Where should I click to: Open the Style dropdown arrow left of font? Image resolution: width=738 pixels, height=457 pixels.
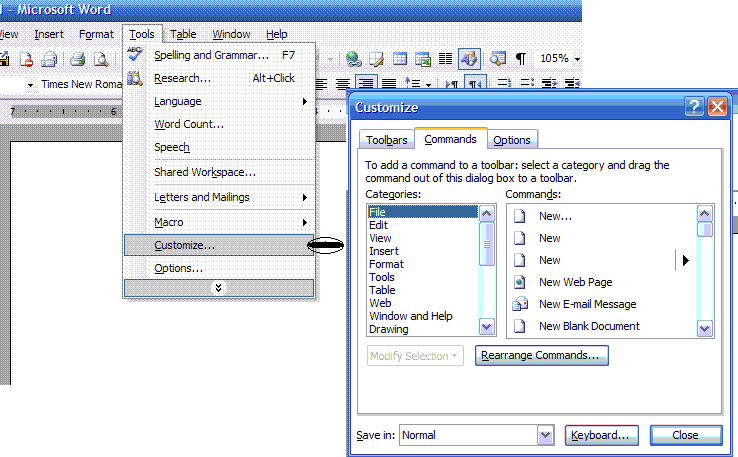click(x=30, y=85)
